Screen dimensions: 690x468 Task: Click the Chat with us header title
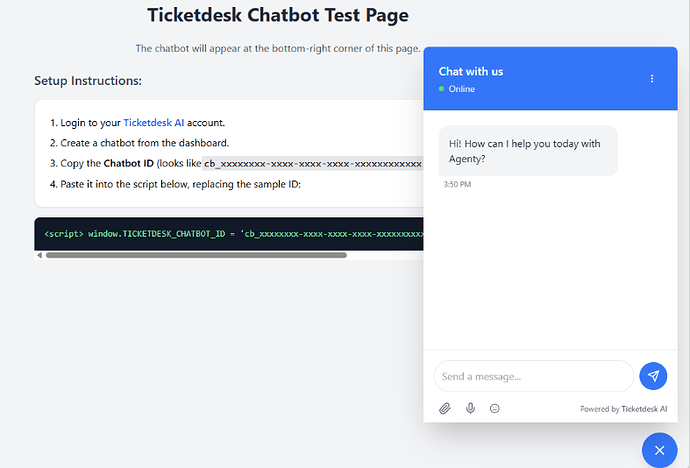(471, 72)
